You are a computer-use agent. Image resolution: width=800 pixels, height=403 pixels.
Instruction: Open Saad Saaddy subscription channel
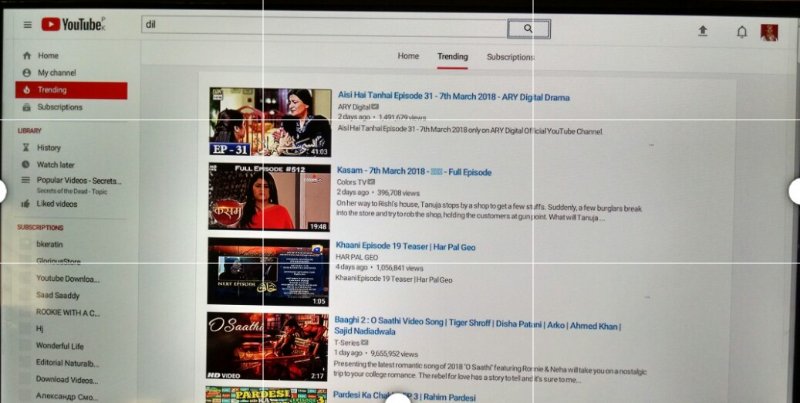pos(58,295)
